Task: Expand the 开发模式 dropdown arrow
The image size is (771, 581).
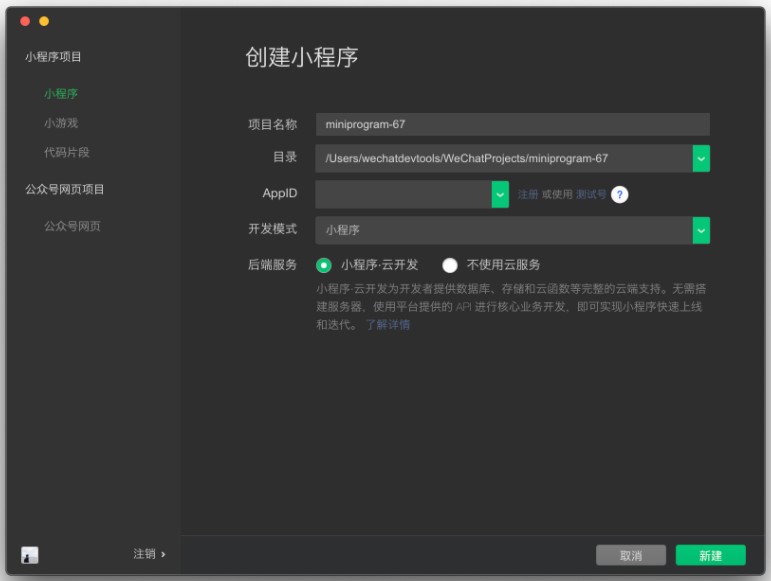Action: tap(701, 230)
